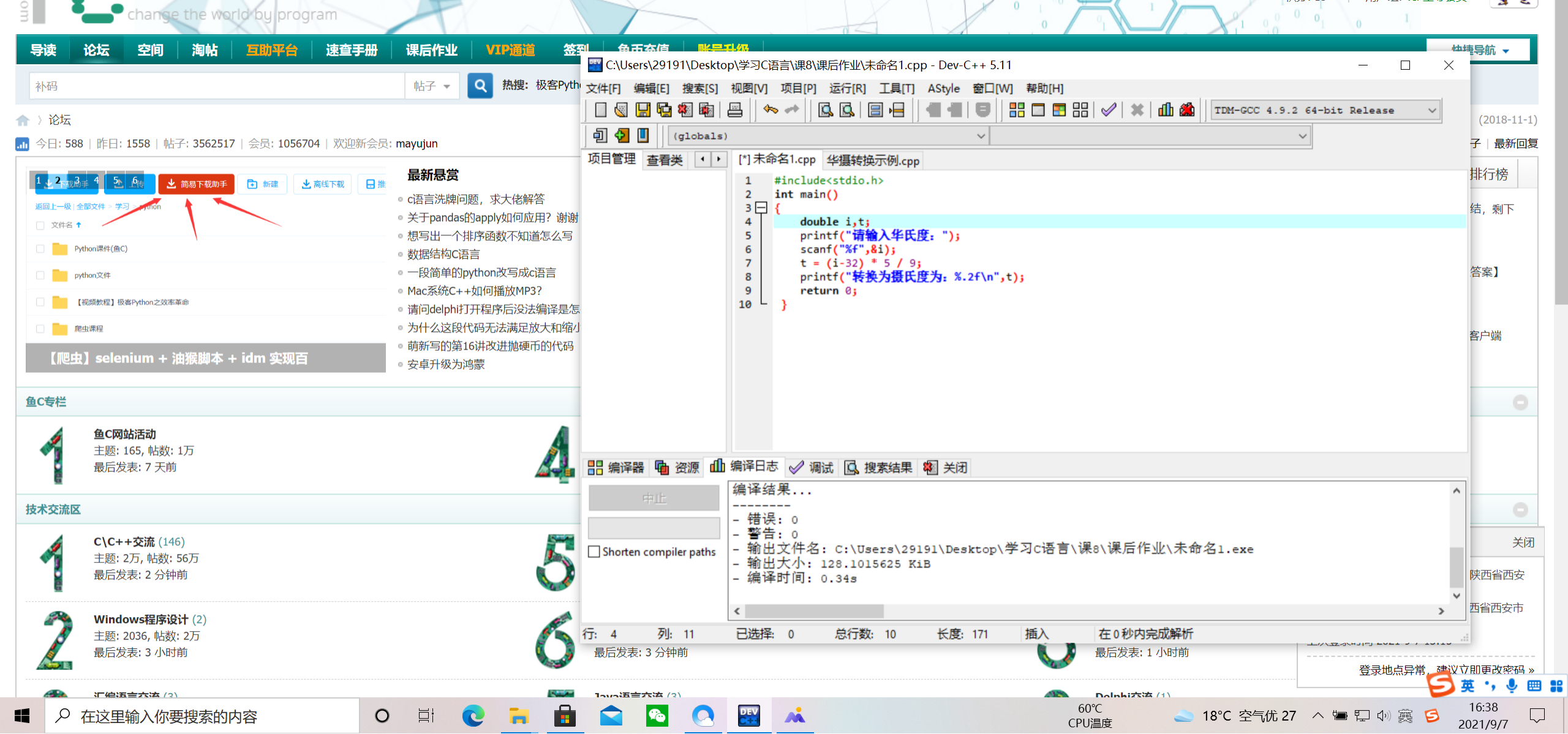Viewport: 1568px width, 734px height.
Task: Click the 互助平台 forum navigation link
Action: (272, 50)
